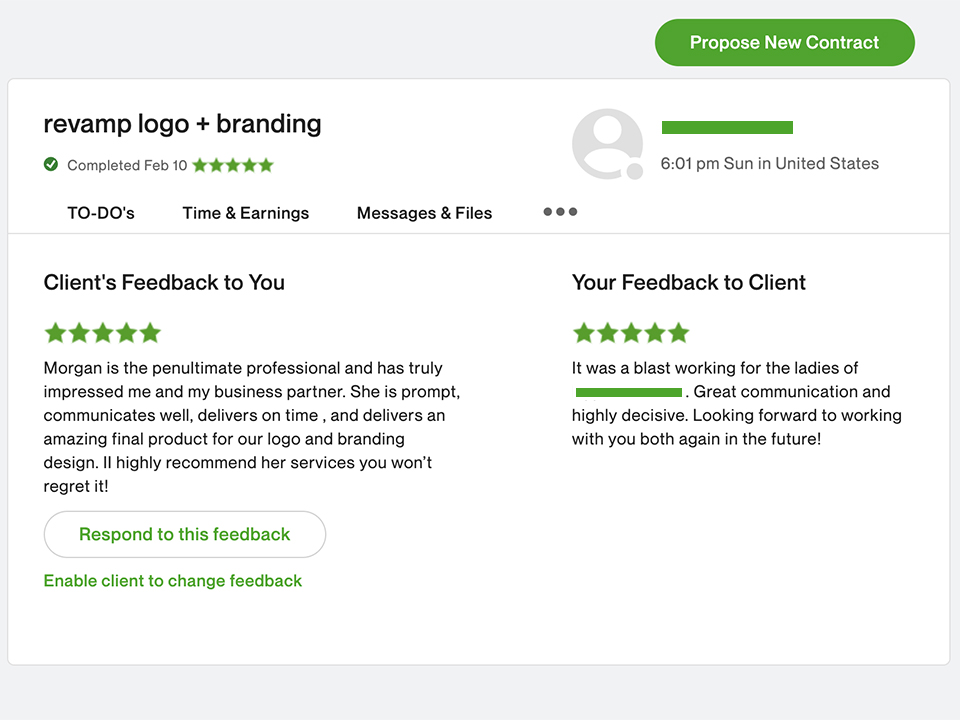Click the Client's Feedback to You heading
This screenshot has width=960, height=720.
164,282
